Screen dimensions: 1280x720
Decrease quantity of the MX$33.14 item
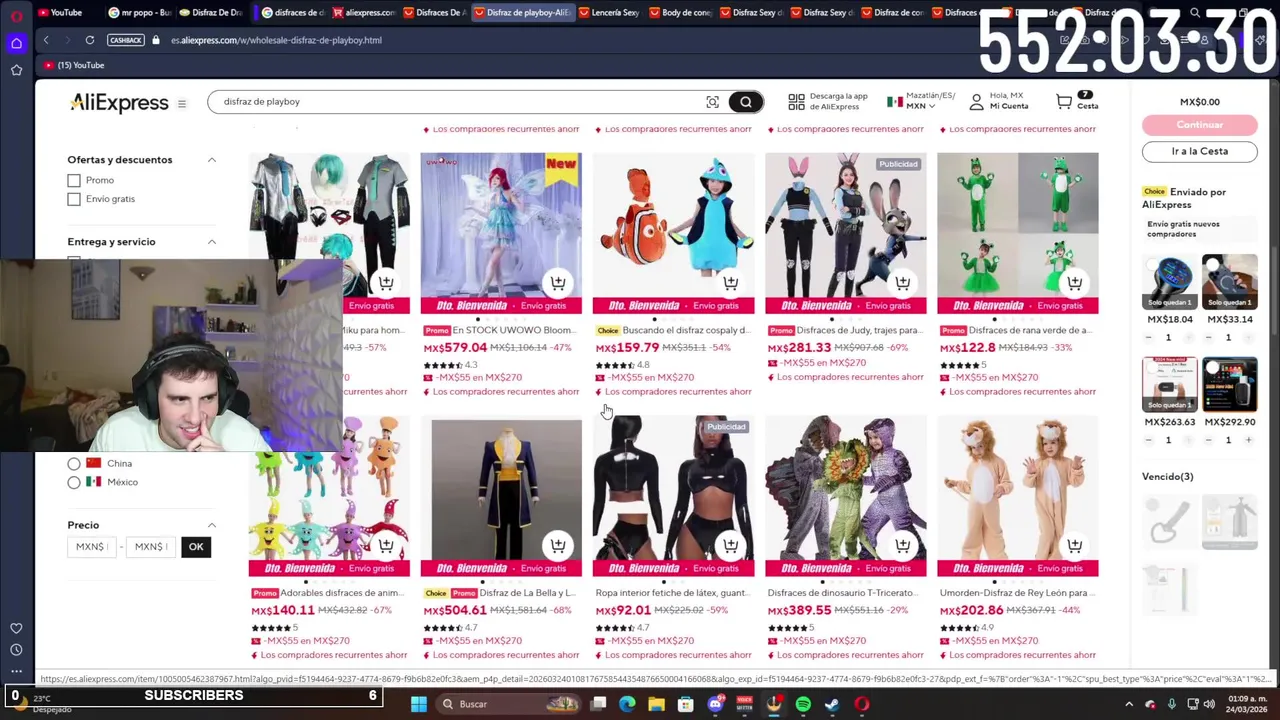coord(1209,337)
